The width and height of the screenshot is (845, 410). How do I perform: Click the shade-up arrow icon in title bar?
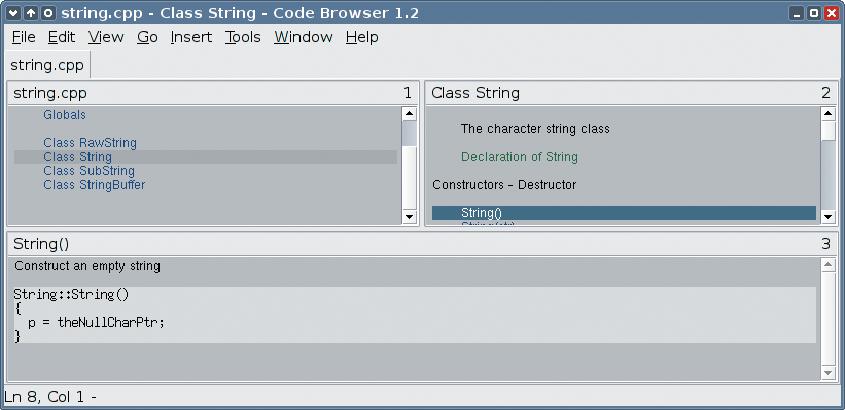[31, 13]
